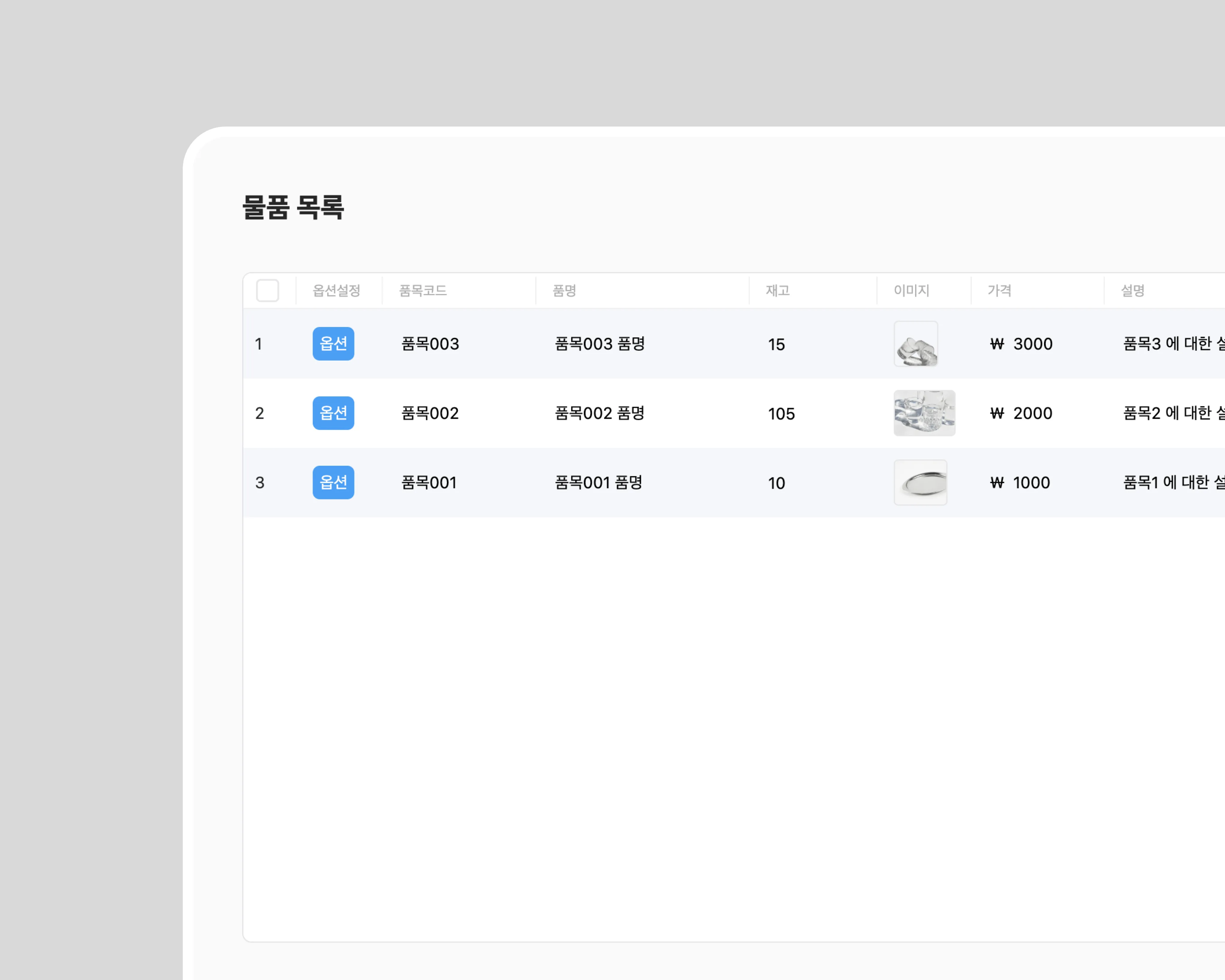
Task: Open the 품목001 silver plate thumbnail
Action: coord(920,482)
